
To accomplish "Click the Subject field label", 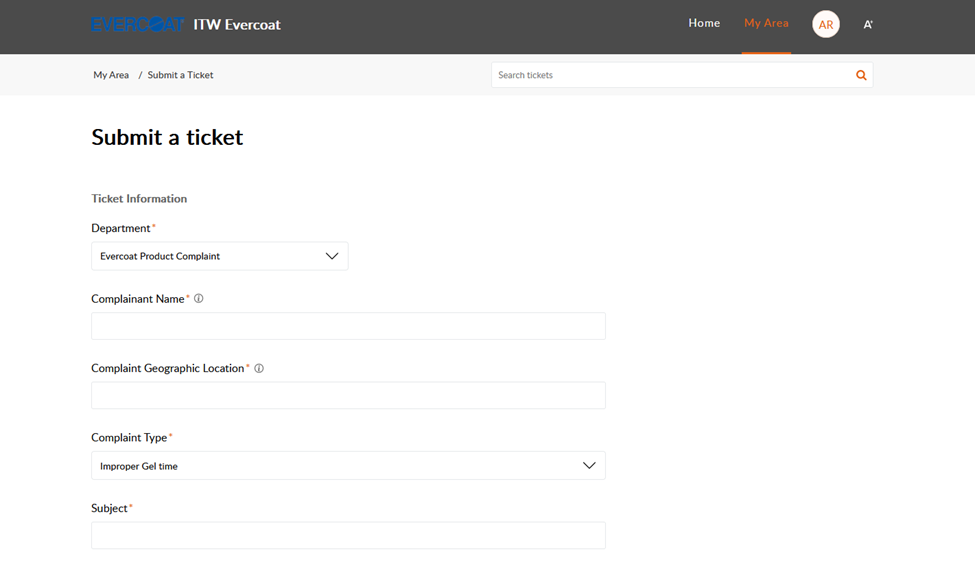I will tap(109, 508).
